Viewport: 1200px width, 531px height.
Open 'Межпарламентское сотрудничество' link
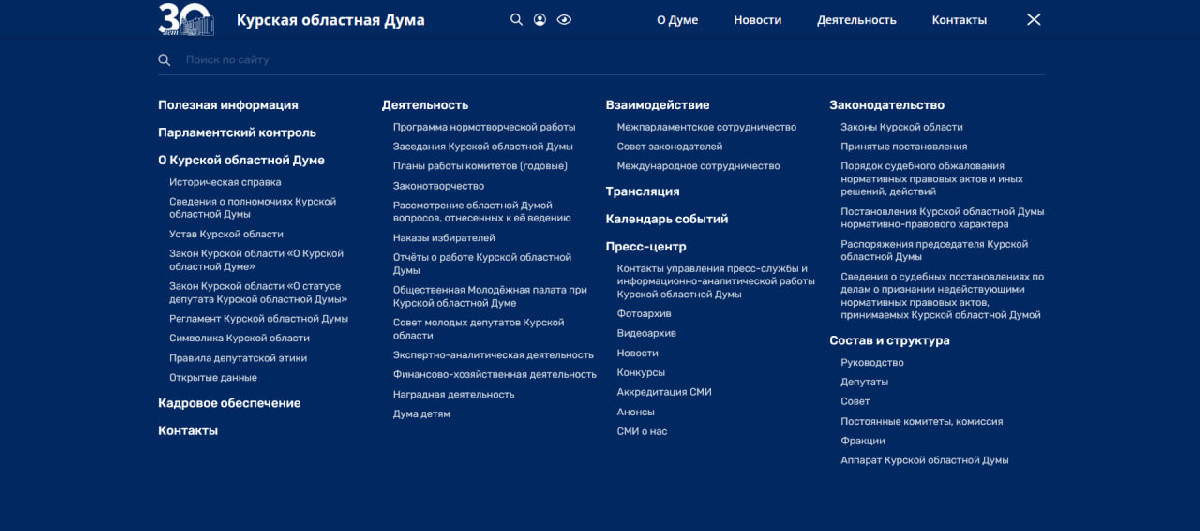coord(706,127)
